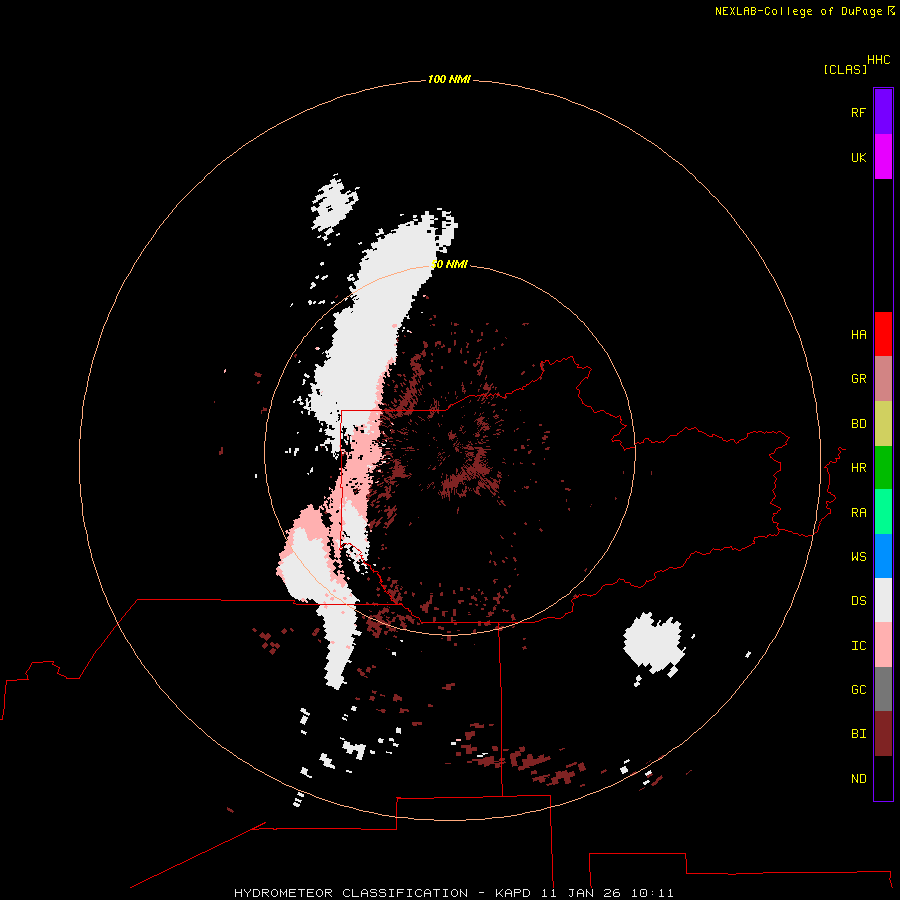This screenshot has height=900, width=900.
Task: Click the red HA legend swatch
Action: (883, 334)
